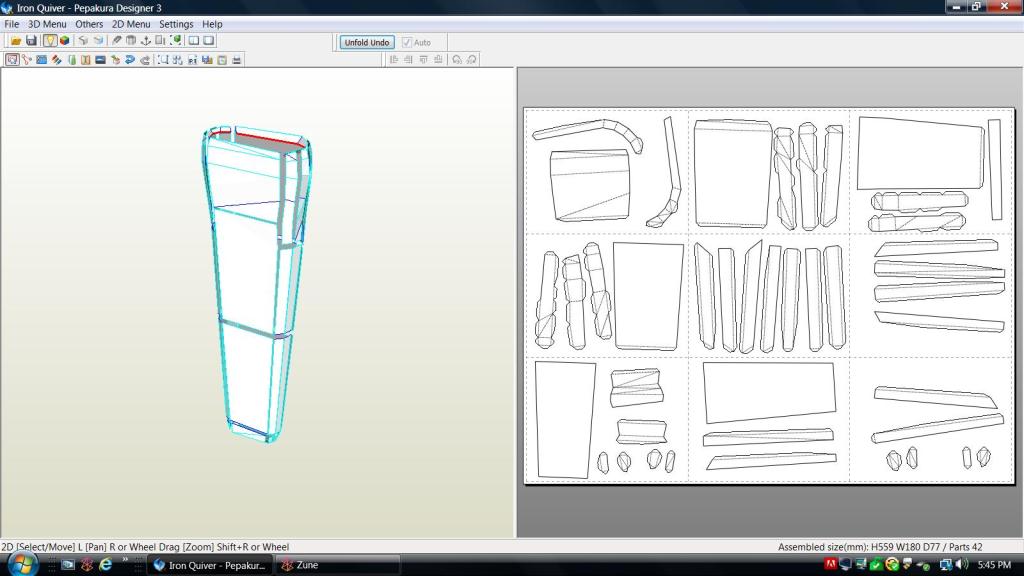Click the 5:45 PM taskbar clock

pyautogui.click(x=995, y=564)
